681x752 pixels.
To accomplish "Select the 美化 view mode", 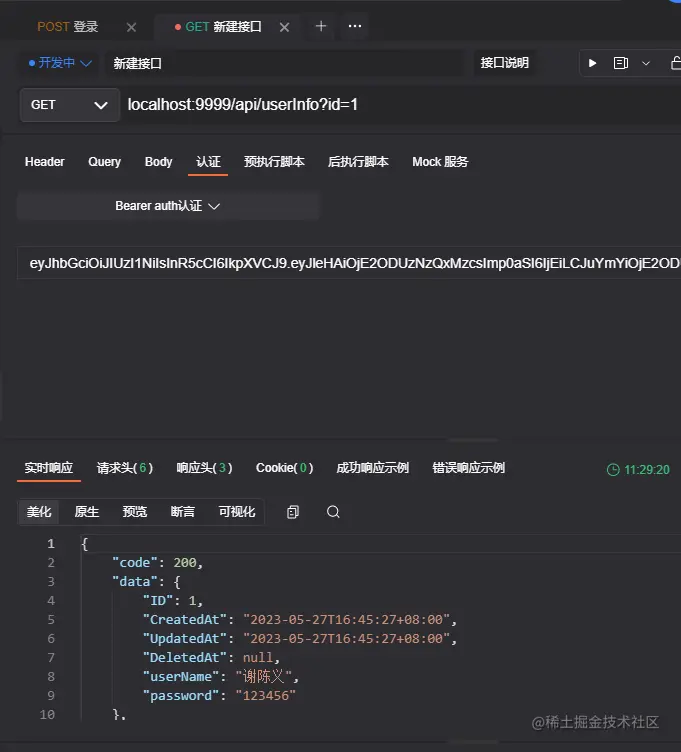I will click(x=39, y=512).
